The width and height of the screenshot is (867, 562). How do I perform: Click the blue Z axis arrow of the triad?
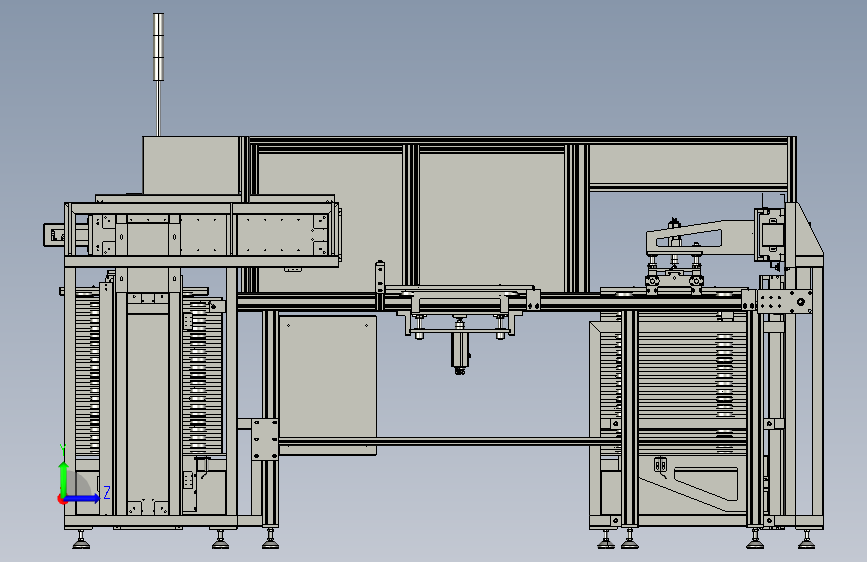83,498
